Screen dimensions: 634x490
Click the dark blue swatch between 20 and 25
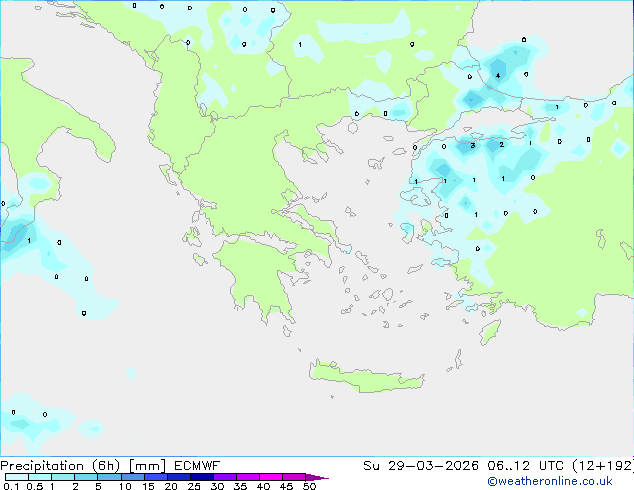coord(179,477)
